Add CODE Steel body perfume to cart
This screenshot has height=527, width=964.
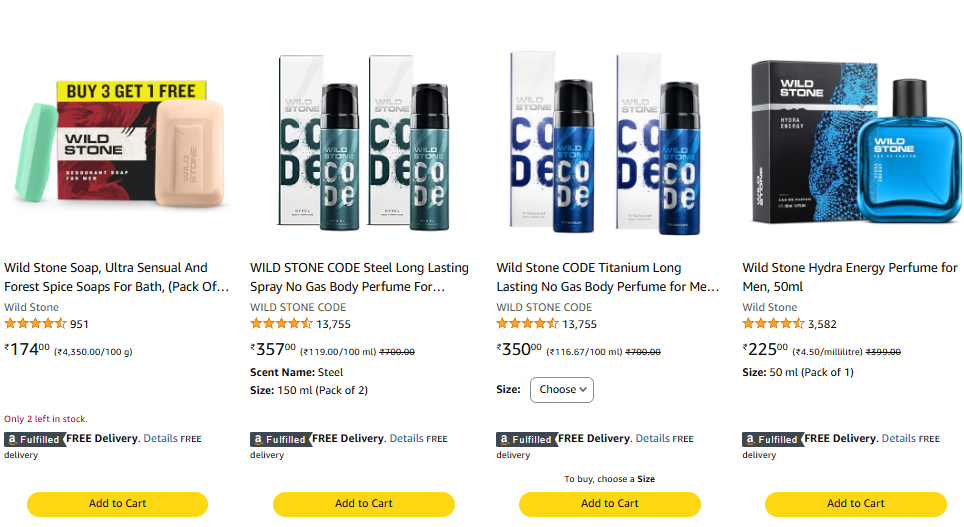point(364,504)
